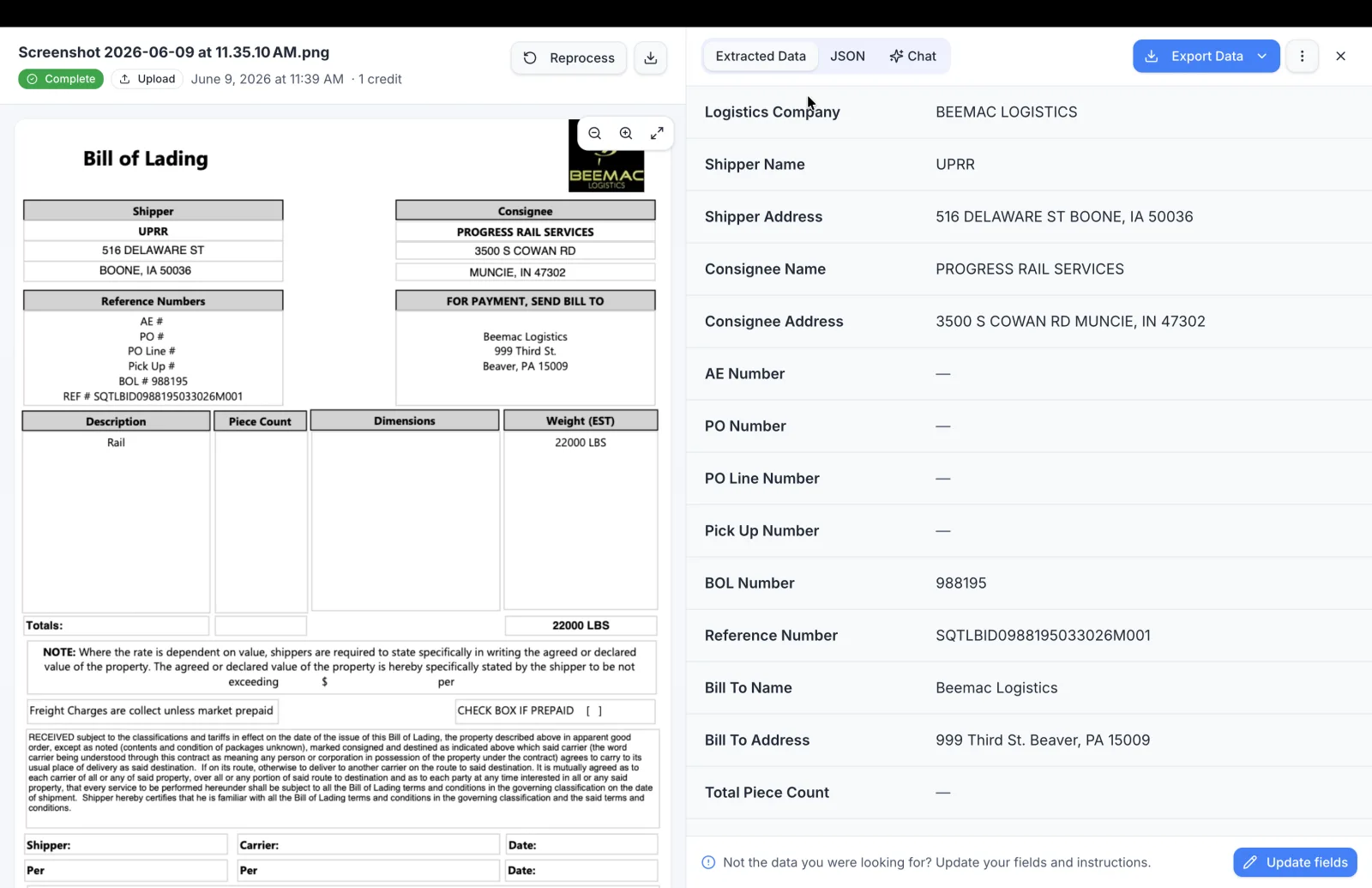Click the Reference Number value SQTLBID0988195033026M001

(1043, 635)
